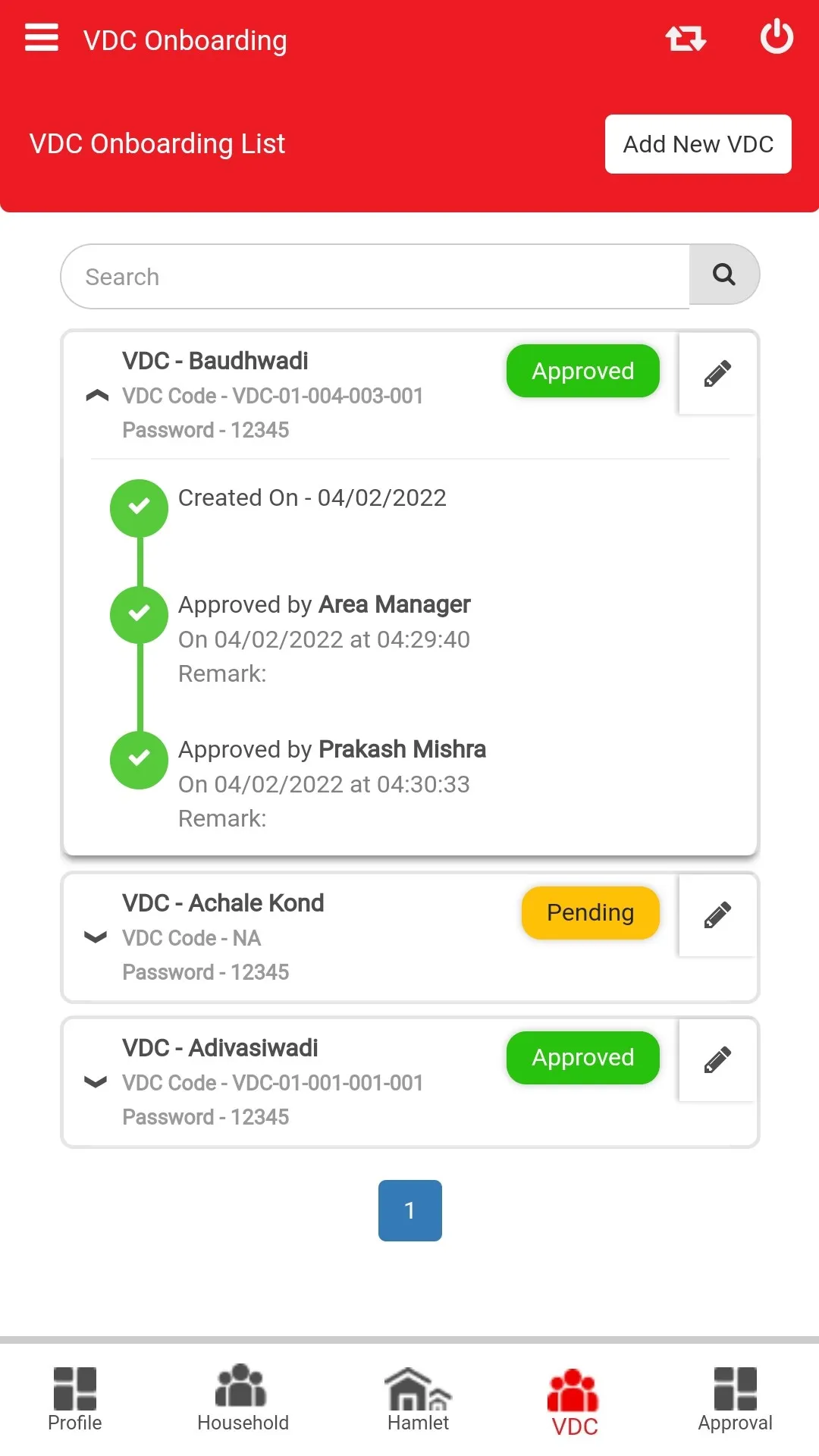Go to page 1
819x1456 pixels.
(410, 1210)
